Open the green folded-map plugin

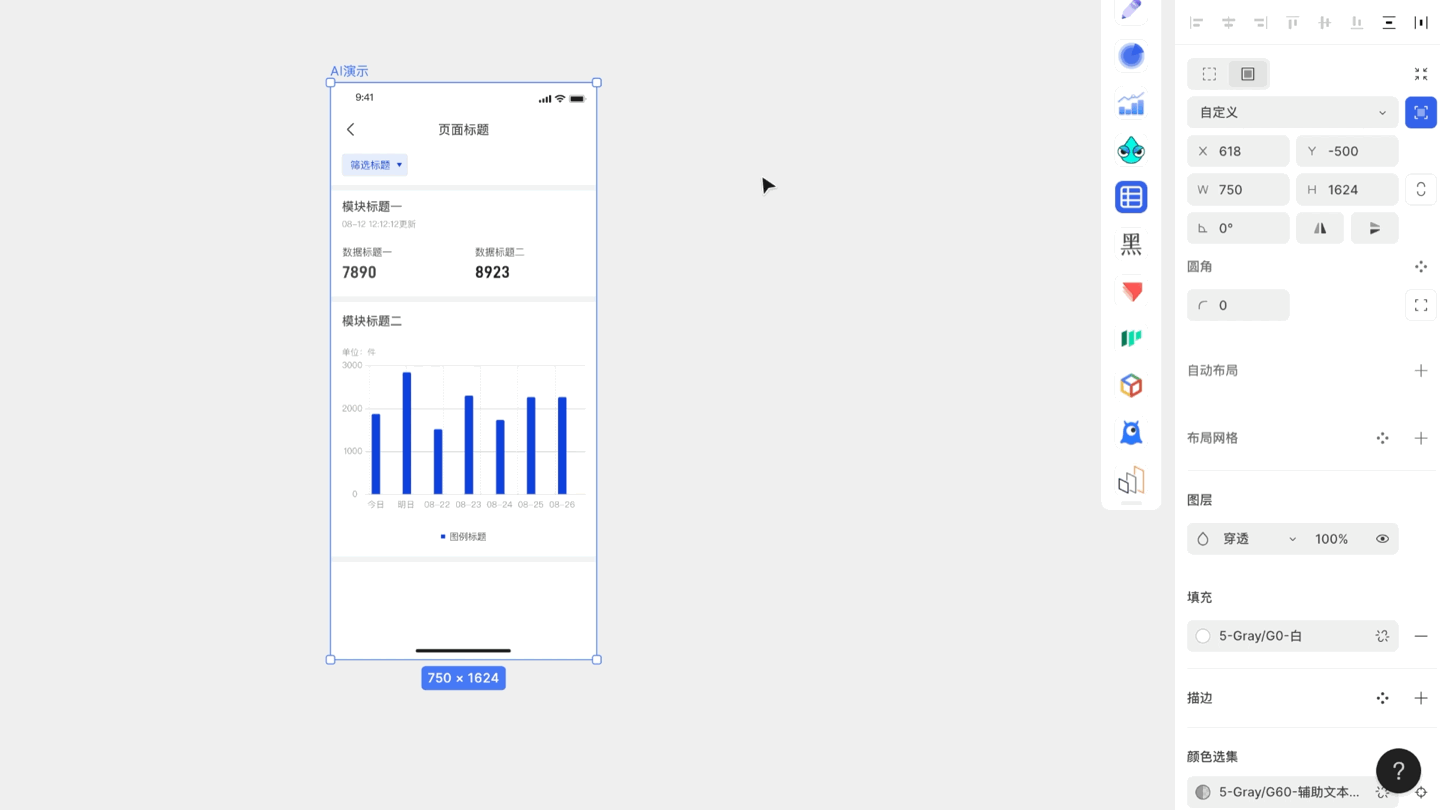tap(1131, 338)
